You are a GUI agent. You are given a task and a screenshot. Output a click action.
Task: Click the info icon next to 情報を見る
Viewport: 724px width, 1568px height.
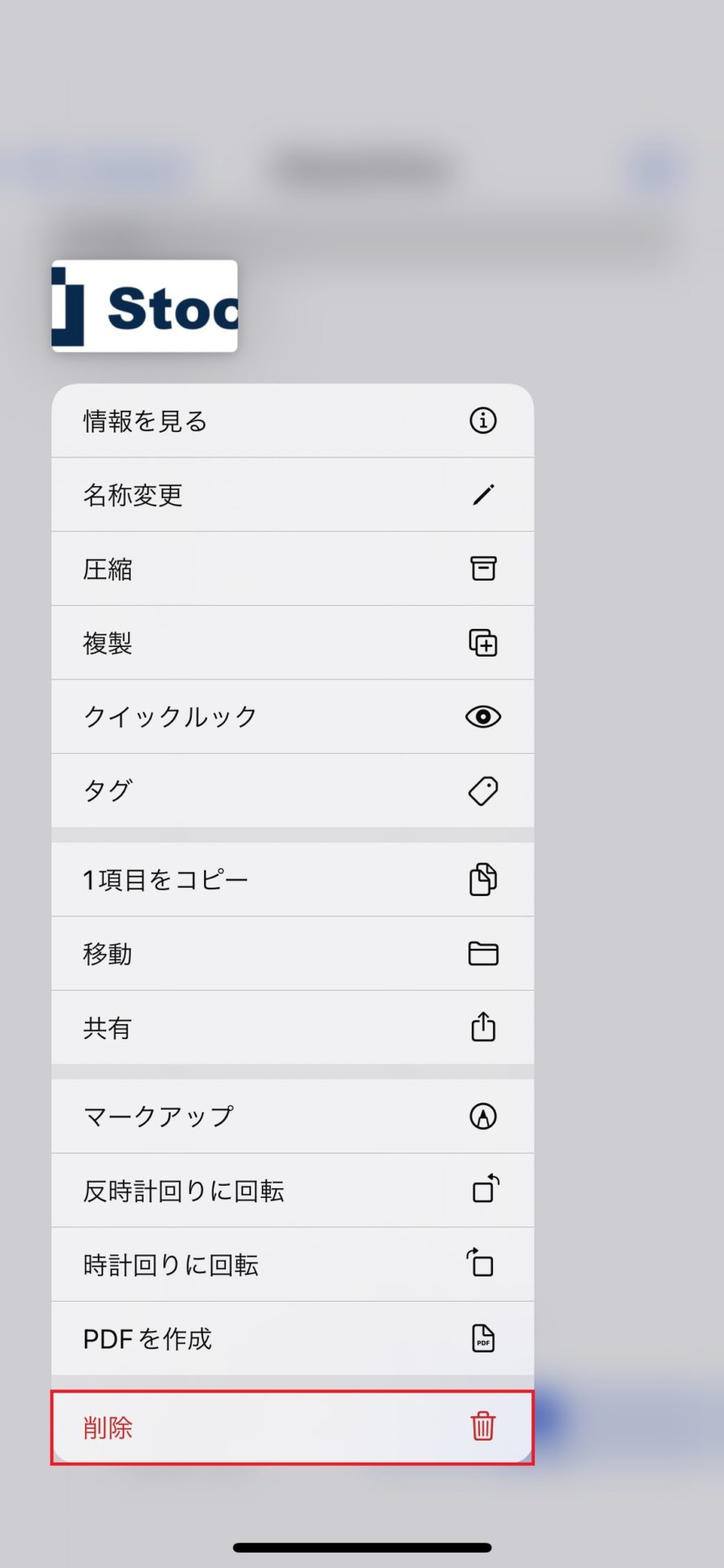coord(482,421)
